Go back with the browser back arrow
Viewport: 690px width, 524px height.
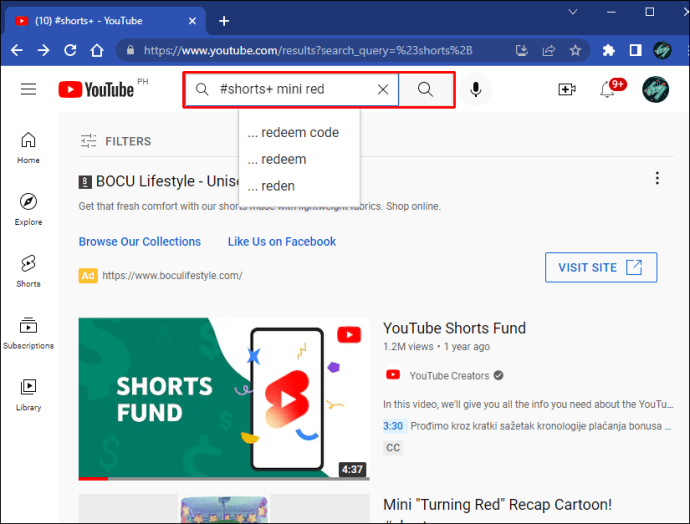pyautogui.click(x=17, y=50)
